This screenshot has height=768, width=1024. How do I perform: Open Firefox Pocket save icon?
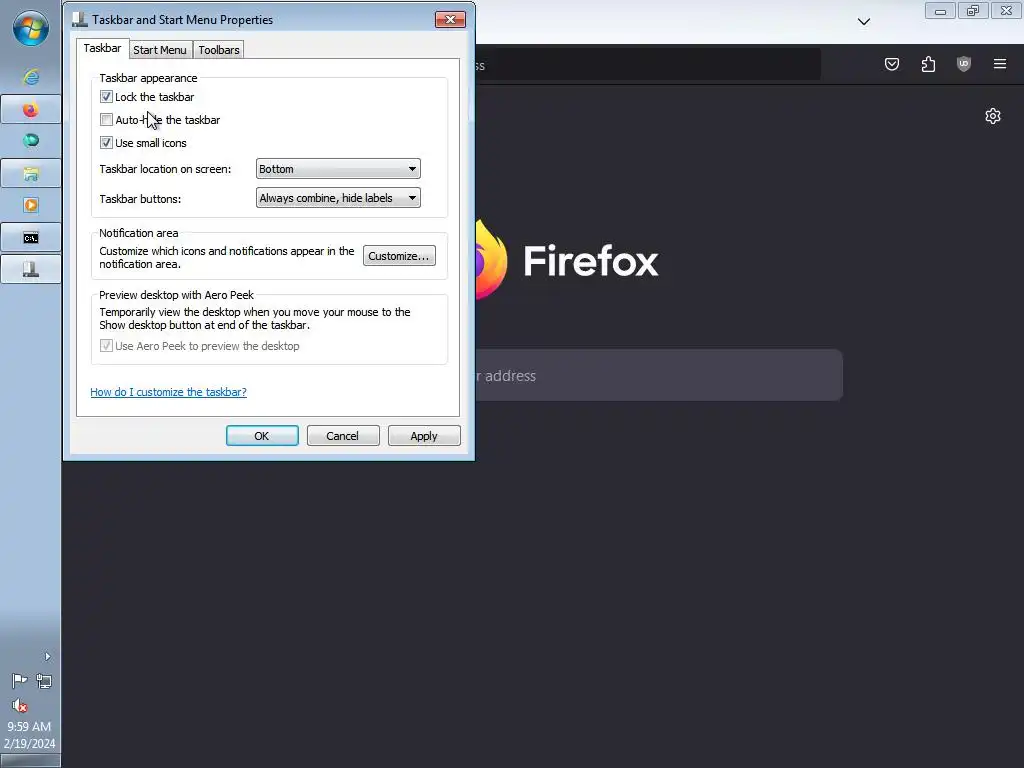(x=892, y=64)
